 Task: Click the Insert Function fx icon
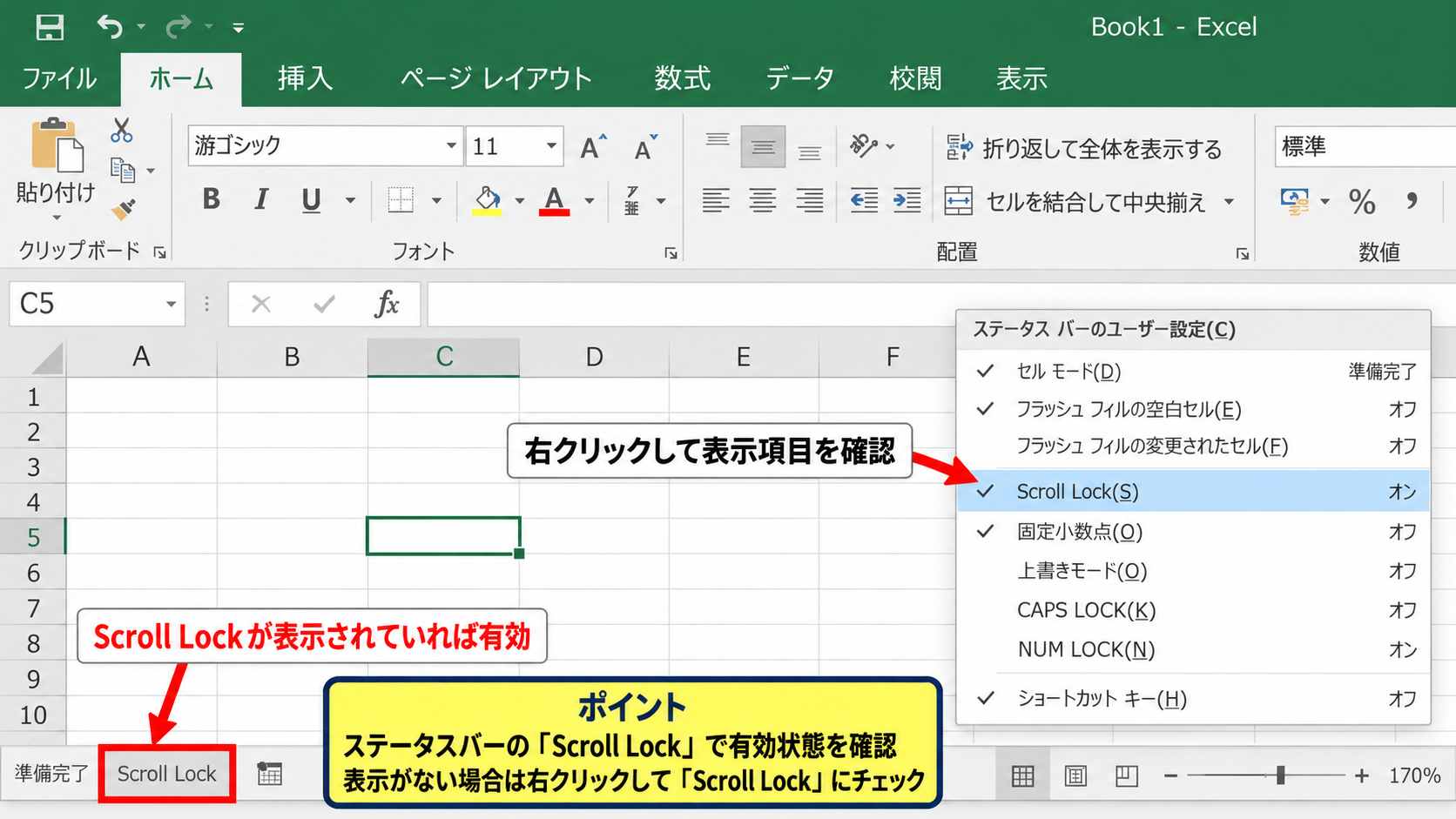click(387, 304)
